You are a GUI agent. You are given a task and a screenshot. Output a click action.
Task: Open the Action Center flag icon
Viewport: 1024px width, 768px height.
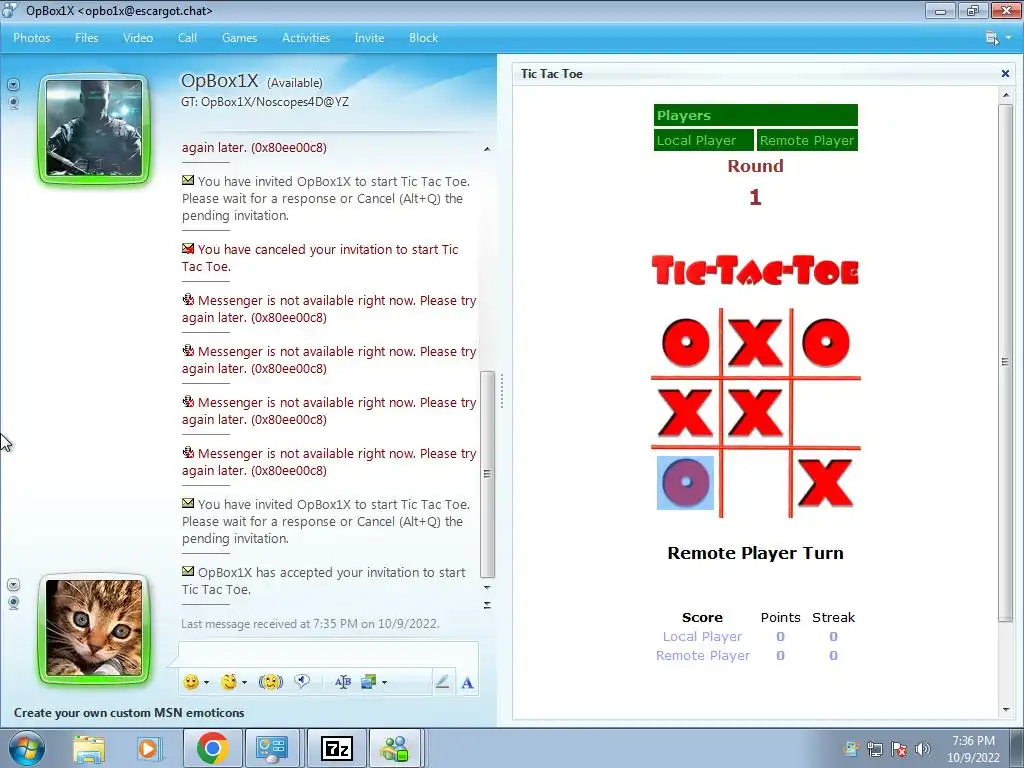899,749
